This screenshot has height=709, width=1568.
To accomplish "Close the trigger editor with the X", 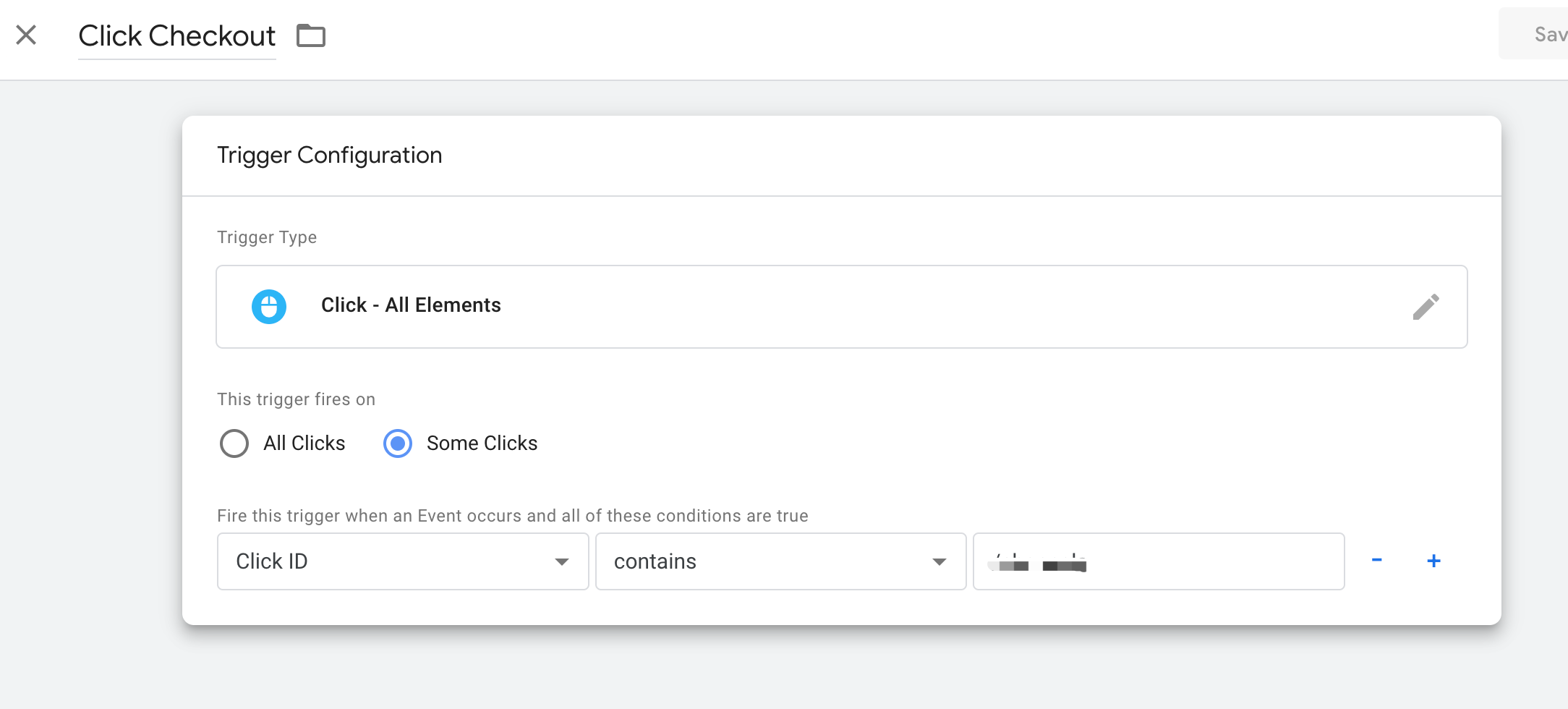I will [x=26, y=35].
